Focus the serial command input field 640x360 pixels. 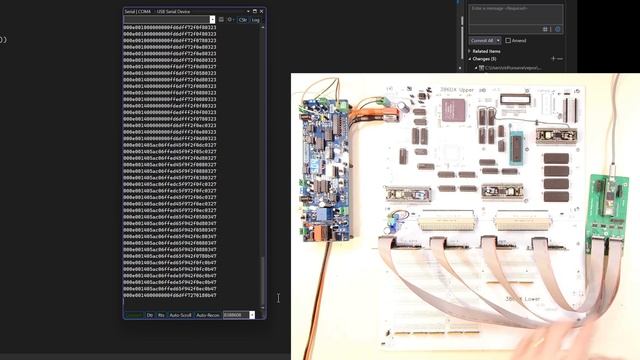click(167, 20)
